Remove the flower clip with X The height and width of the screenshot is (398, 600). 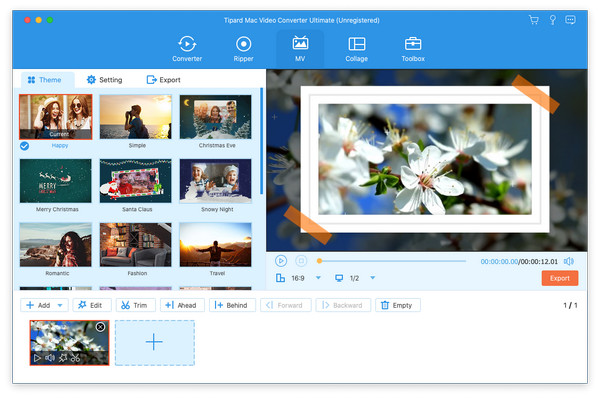coord(100,327)
